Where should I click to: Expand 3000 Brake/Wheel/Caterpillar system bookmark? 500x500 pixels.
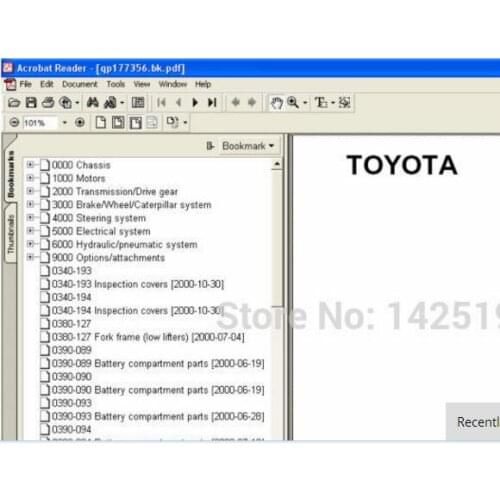30,204
